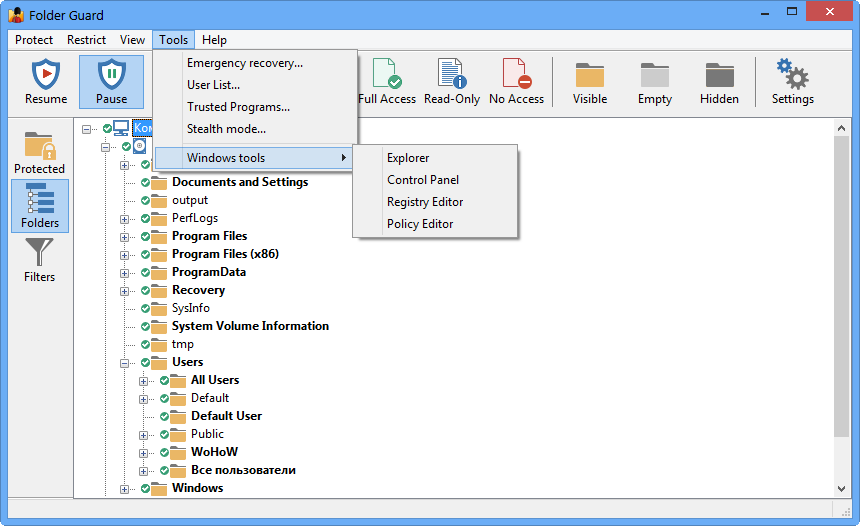The height and width of the screenshot is (526, 860).
Task: Expand the All Users folder node
Action: tap(143, 381)
